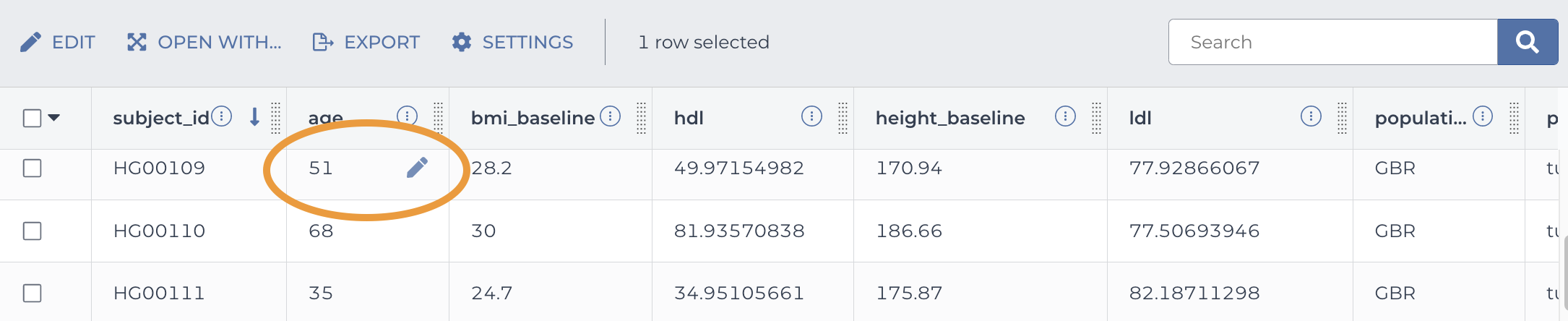This screenshot has height=321, width=1568.
Task: Grab the height_baseline column resize handle
Action: pos(1096,118)
